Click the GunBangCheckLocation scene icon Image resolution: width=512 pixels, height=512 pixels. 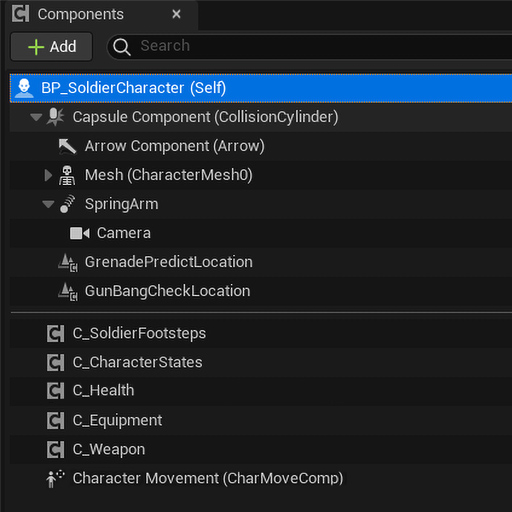pos(68,292)
